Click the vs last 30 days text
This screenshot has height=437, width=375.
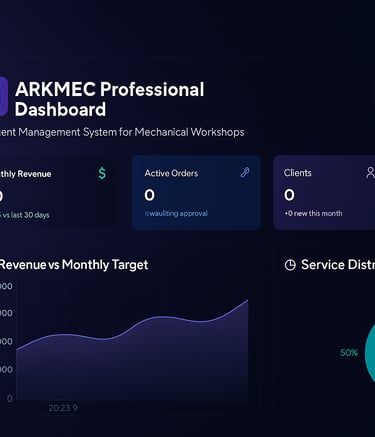25,215
